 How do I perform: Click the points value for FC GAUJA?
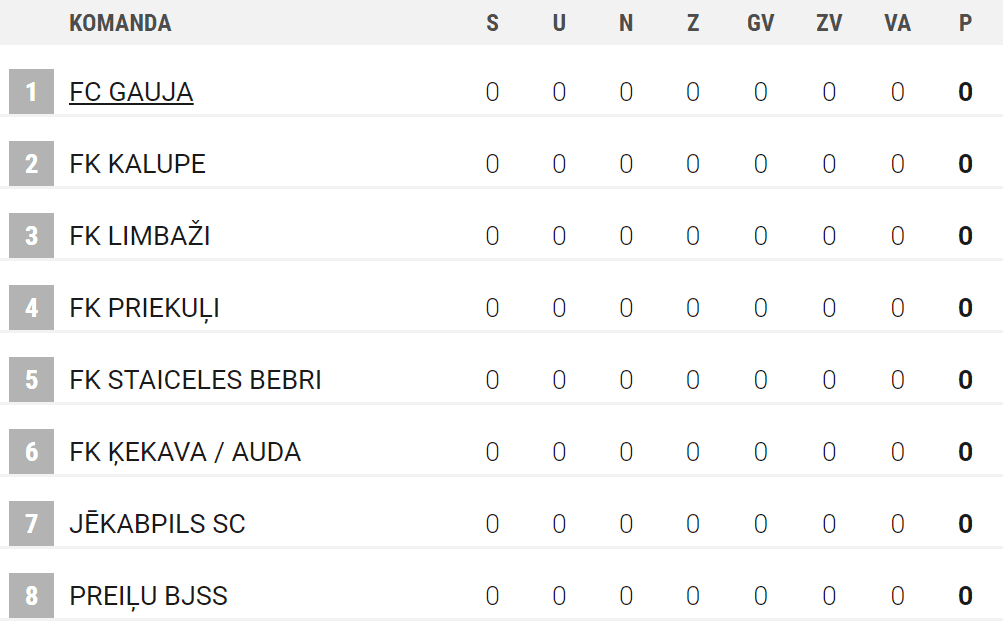[x=965, y=92]
